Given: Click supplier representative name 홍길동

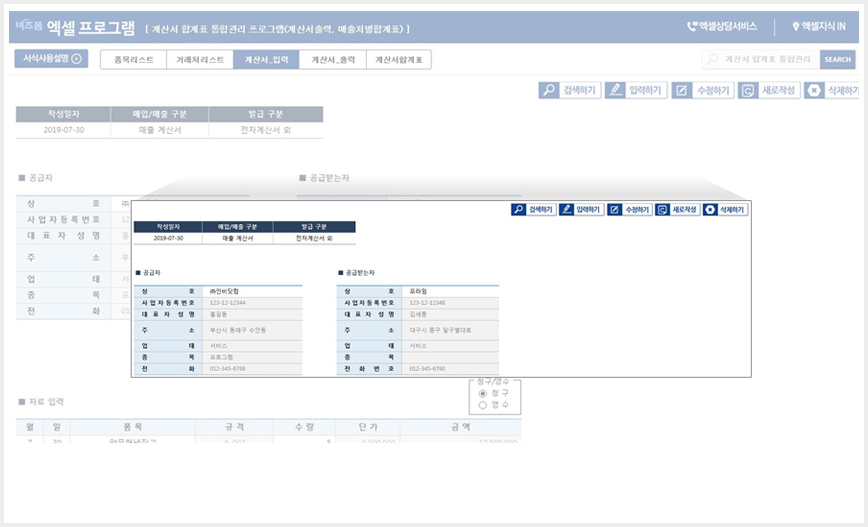Looking at the screenshot, I should 219,314.
